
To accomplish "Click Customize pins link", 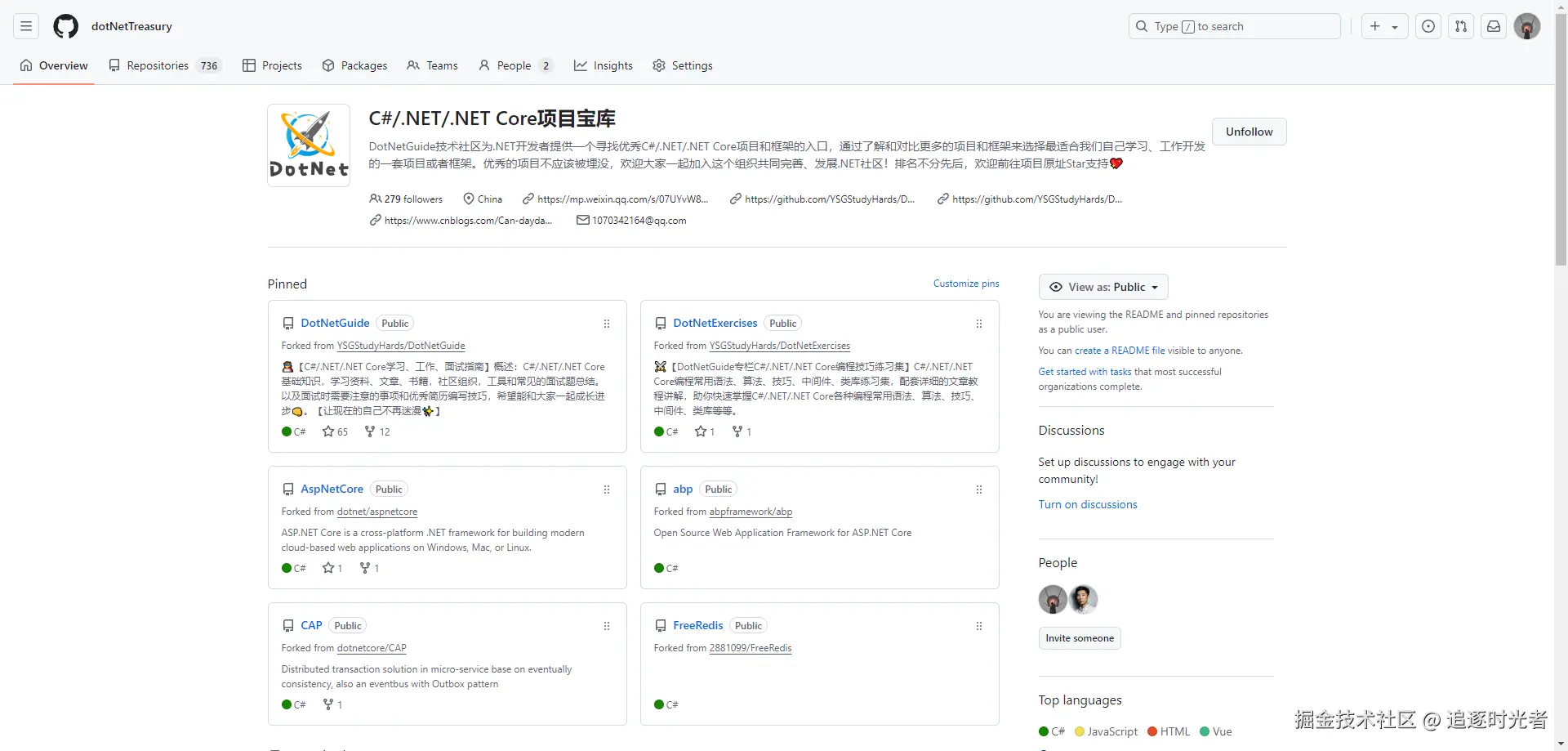I will click(x=966, y=284).
